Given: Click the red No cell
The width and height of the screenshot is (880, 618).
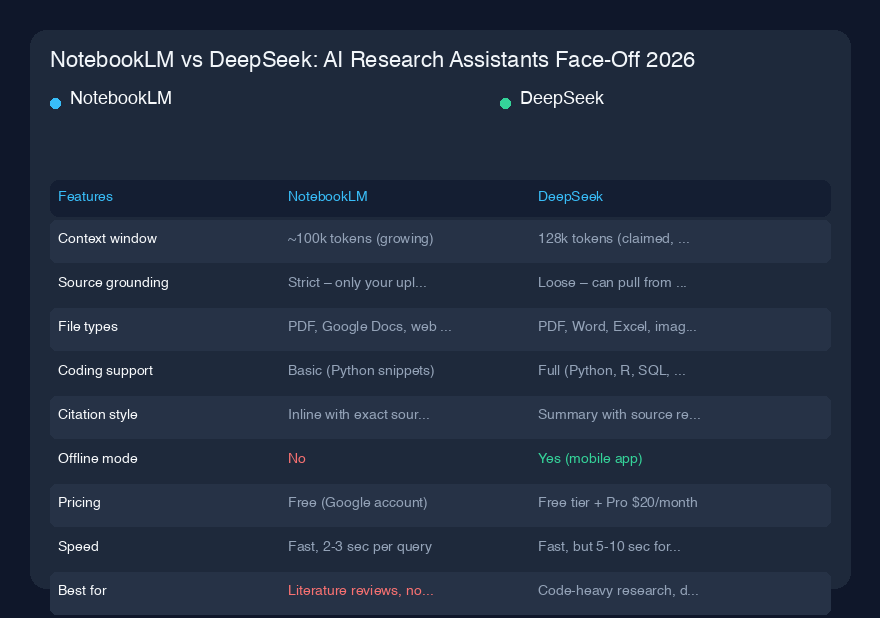Looking at the screenshot, I should tap(297, 459).
